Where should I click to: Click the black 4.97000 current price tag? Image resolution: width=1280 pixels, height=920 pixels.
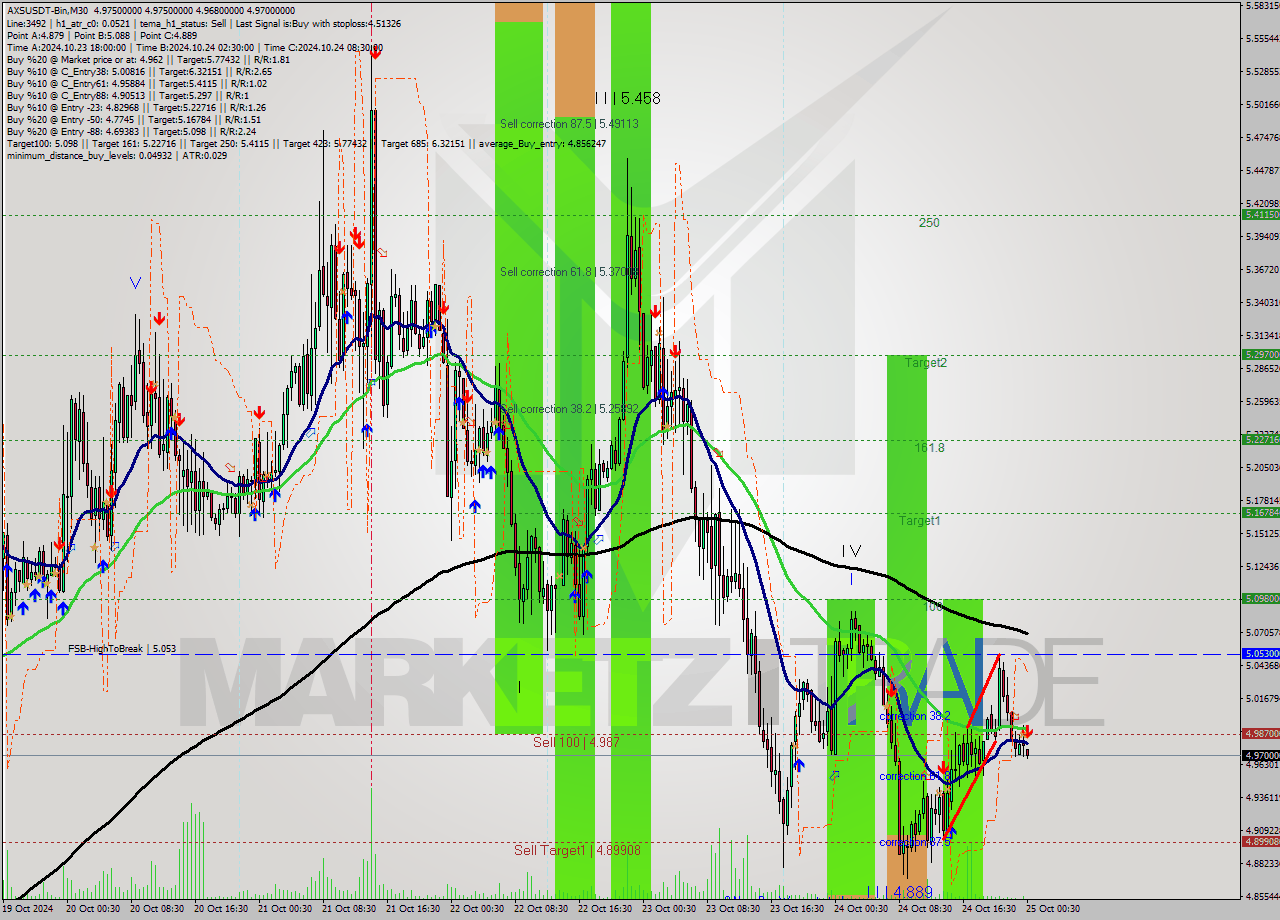coord(1260,755)
